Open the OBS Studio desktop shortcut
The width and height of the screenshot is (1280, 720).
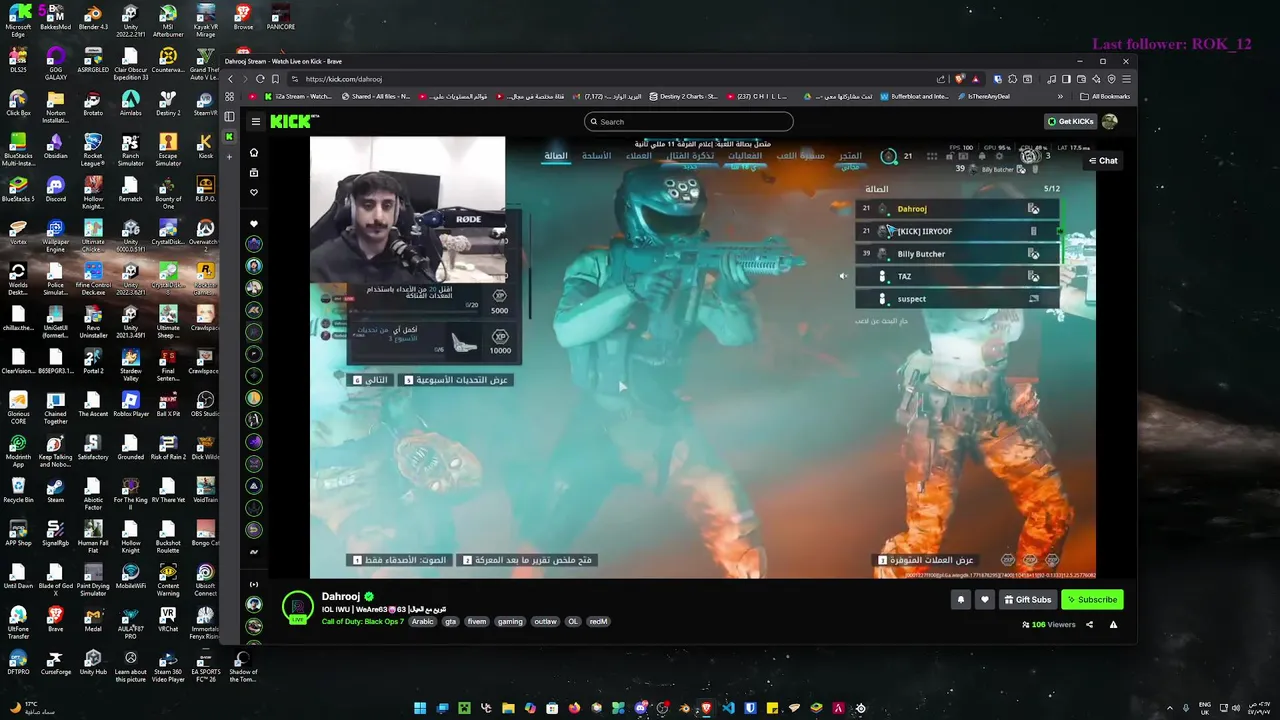205,404
